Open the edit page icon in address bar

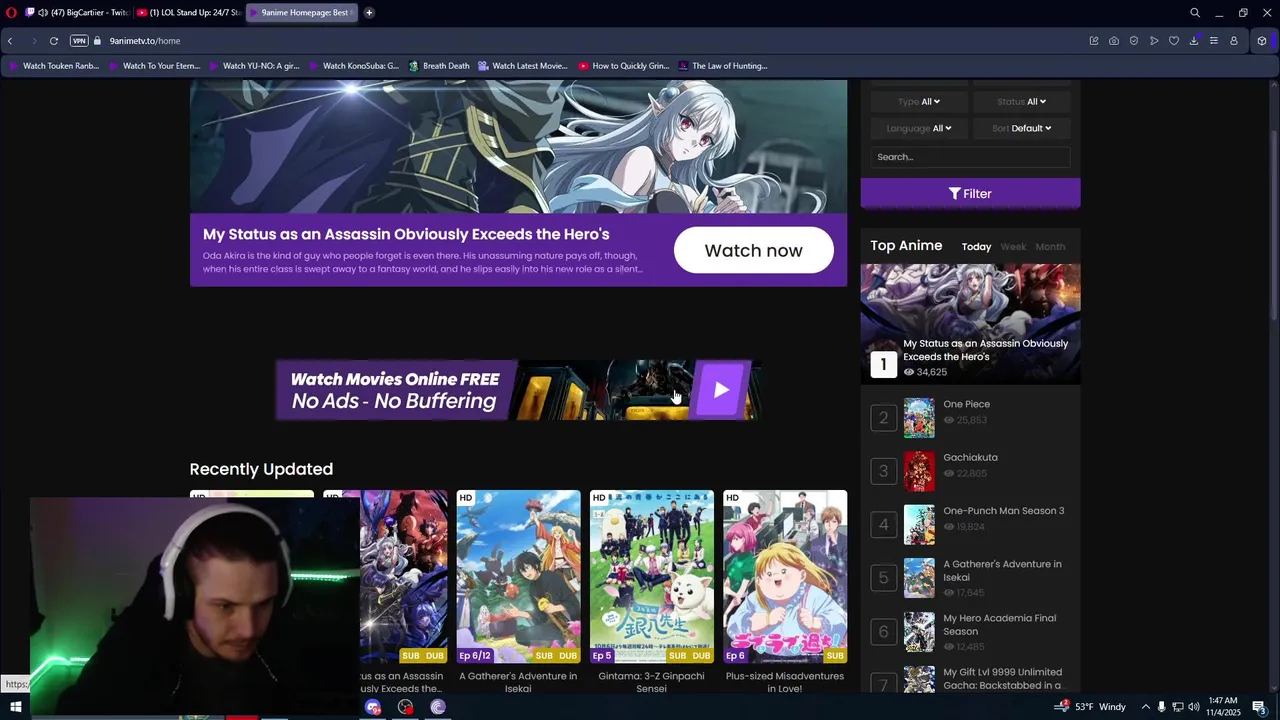(1094, 41)
